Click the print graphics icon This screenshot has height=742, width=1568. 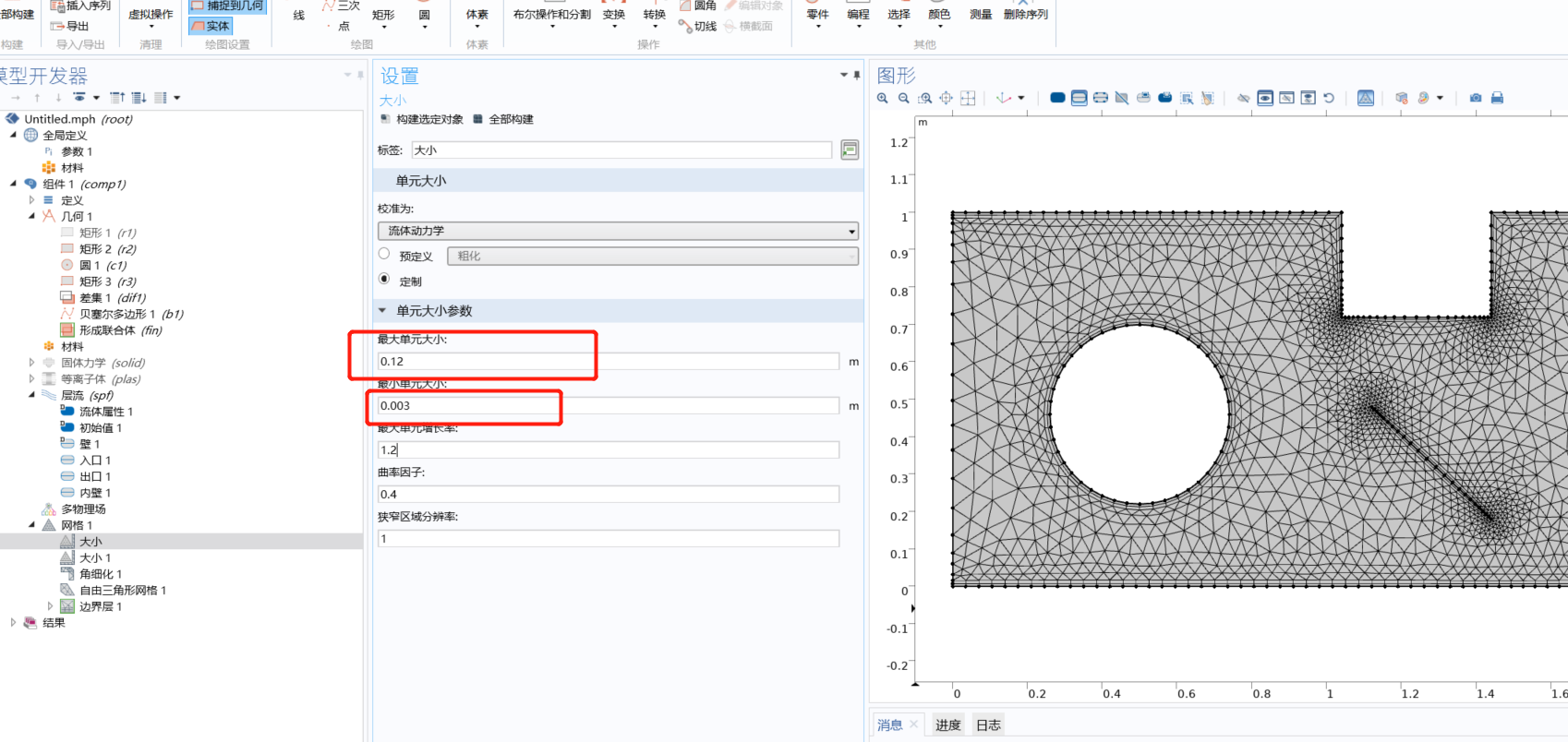[x=1497, y=98]
